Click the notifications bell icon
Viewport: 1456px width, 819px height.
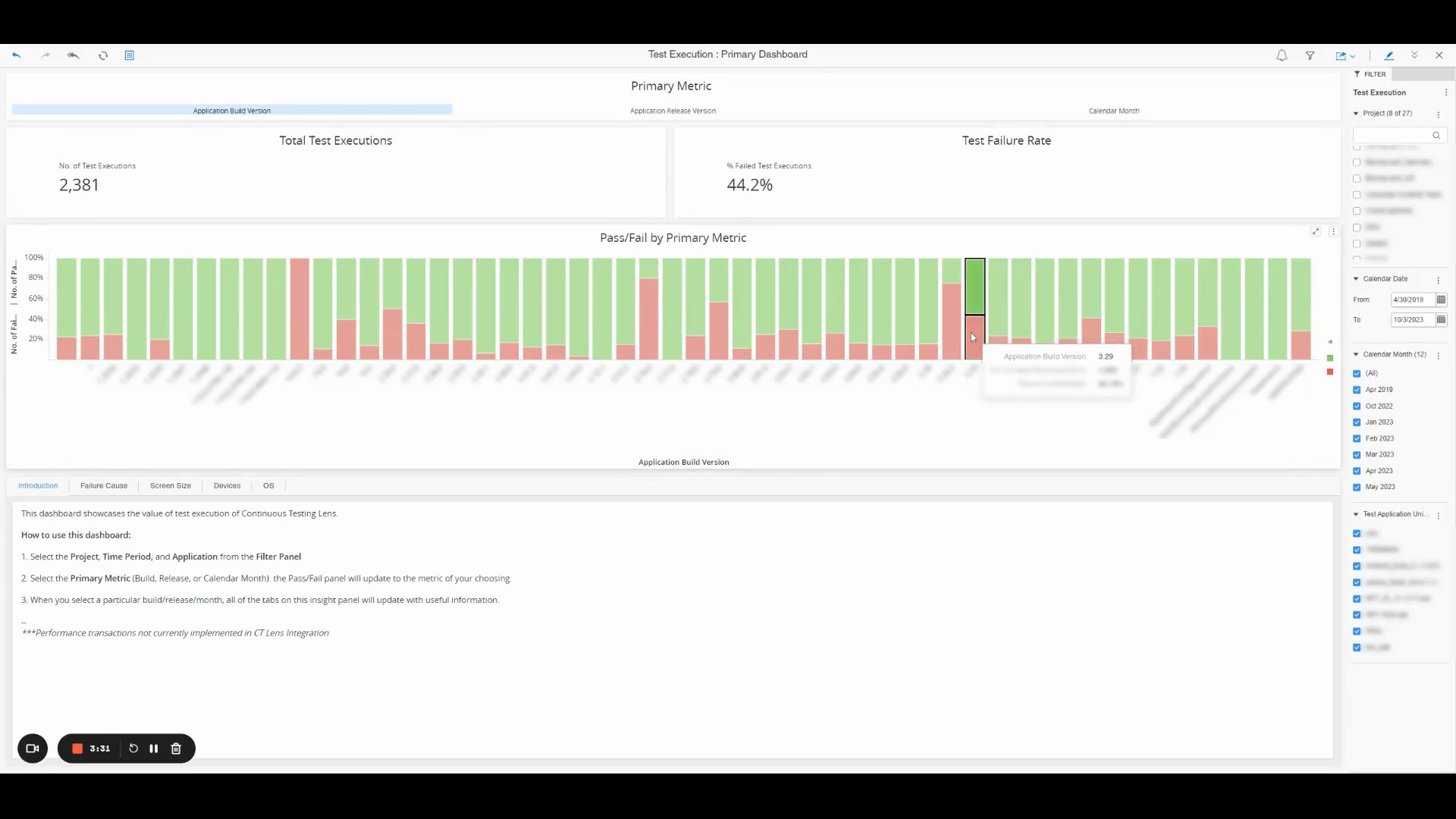tap(1282, 55)
